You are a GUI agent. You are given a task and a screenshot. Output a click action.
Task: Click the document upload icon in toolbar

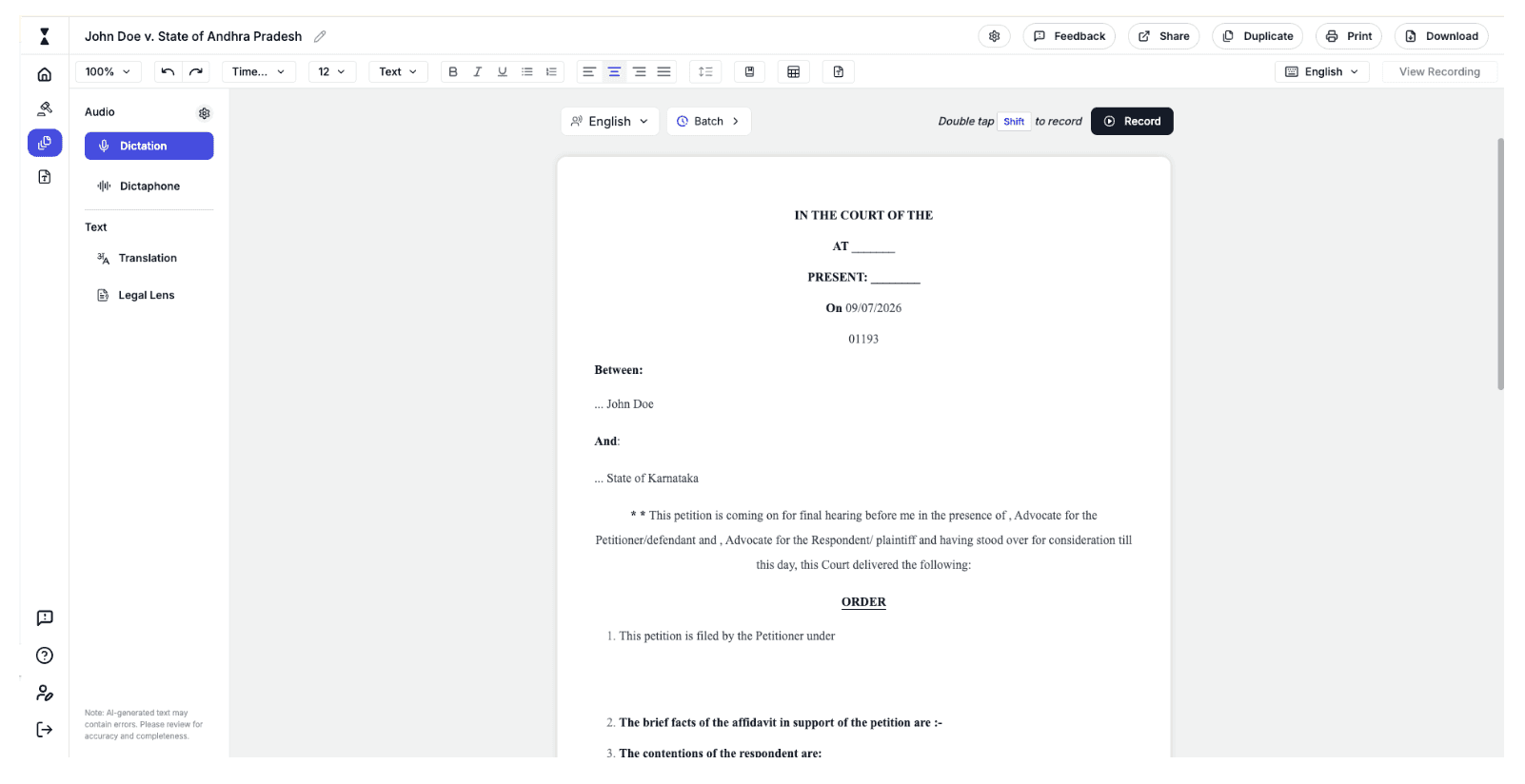tap(839, 71)
